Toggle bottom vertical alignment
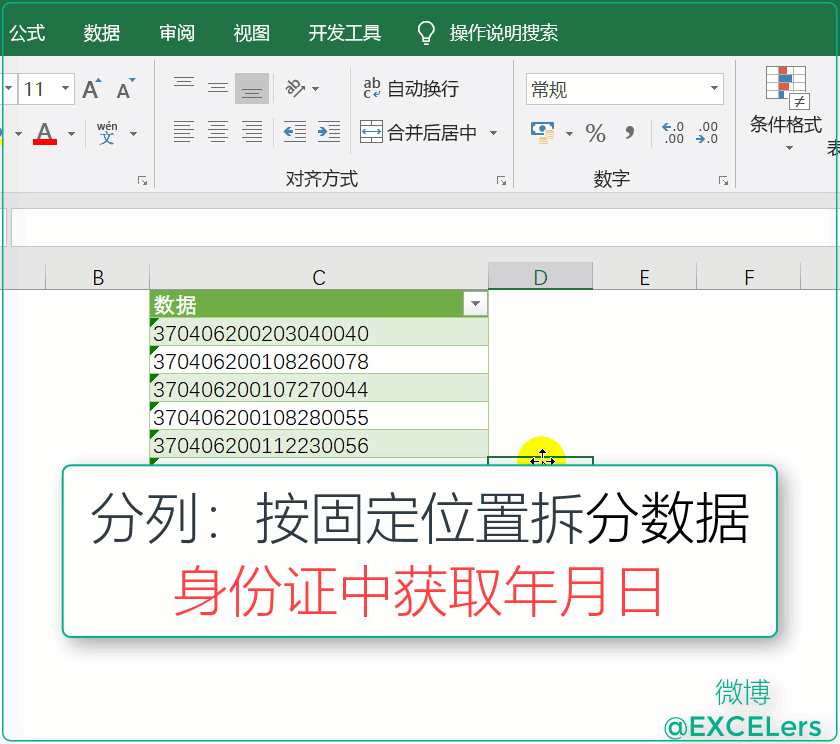 click(252, 89)
